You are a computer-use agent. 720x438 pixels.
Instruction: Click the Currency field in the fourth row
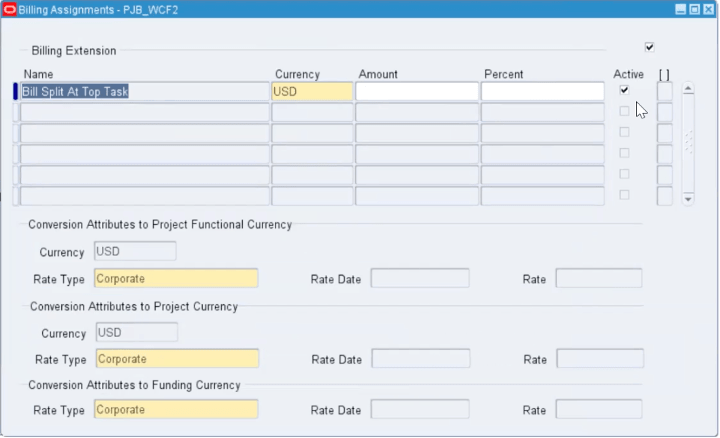(x=312, y=154)
